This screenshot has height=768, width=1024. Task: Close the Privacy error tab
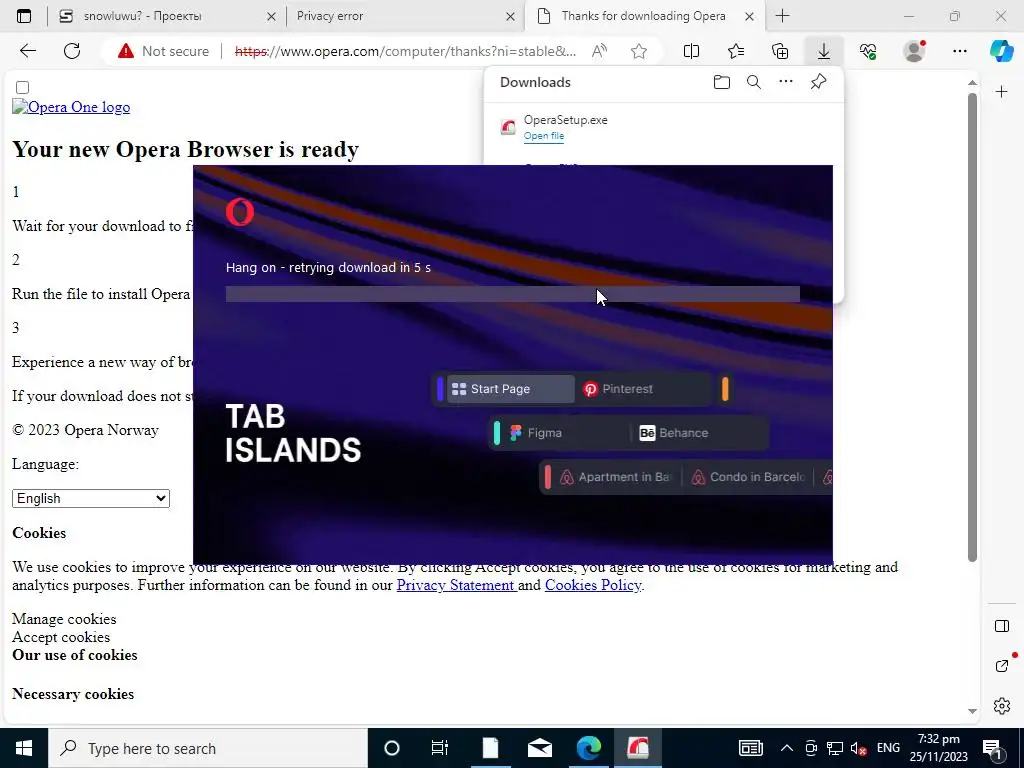[510, 17]
